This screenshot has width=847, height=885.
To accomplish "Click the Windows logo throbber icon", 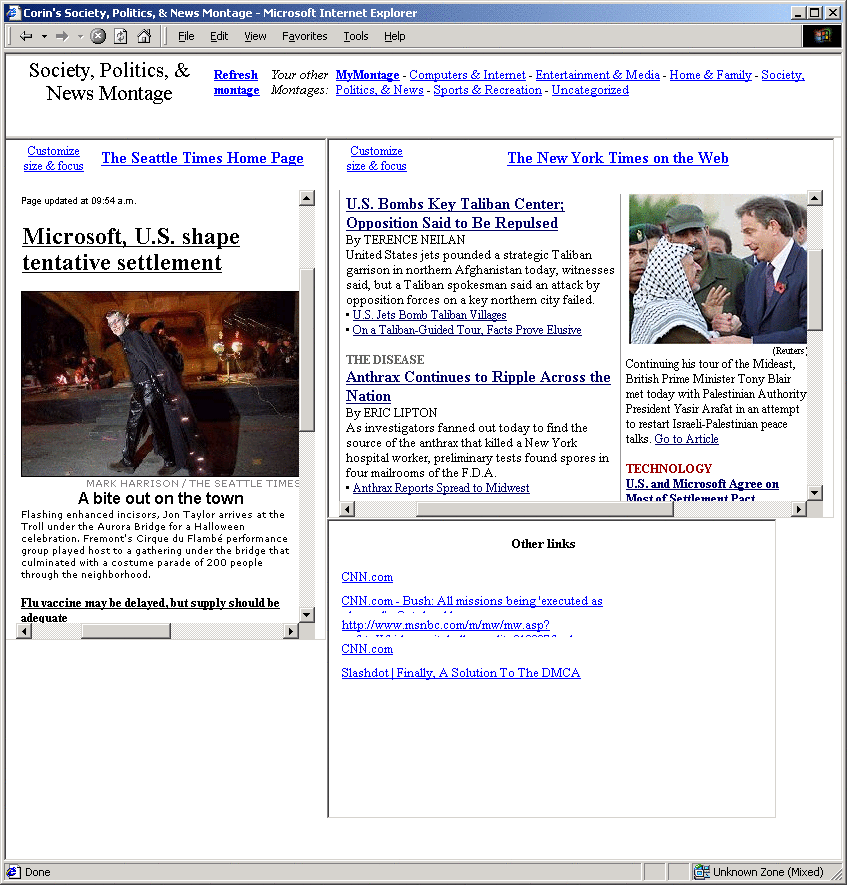I will point(822,36).
